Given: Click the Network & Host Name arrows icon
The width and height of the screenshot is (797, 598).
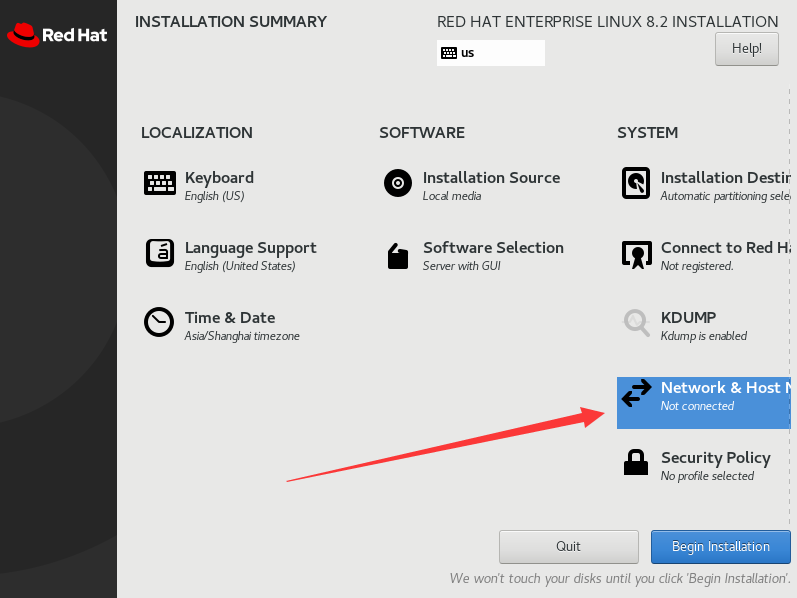Looking at the screenshot, I should 636,393.
